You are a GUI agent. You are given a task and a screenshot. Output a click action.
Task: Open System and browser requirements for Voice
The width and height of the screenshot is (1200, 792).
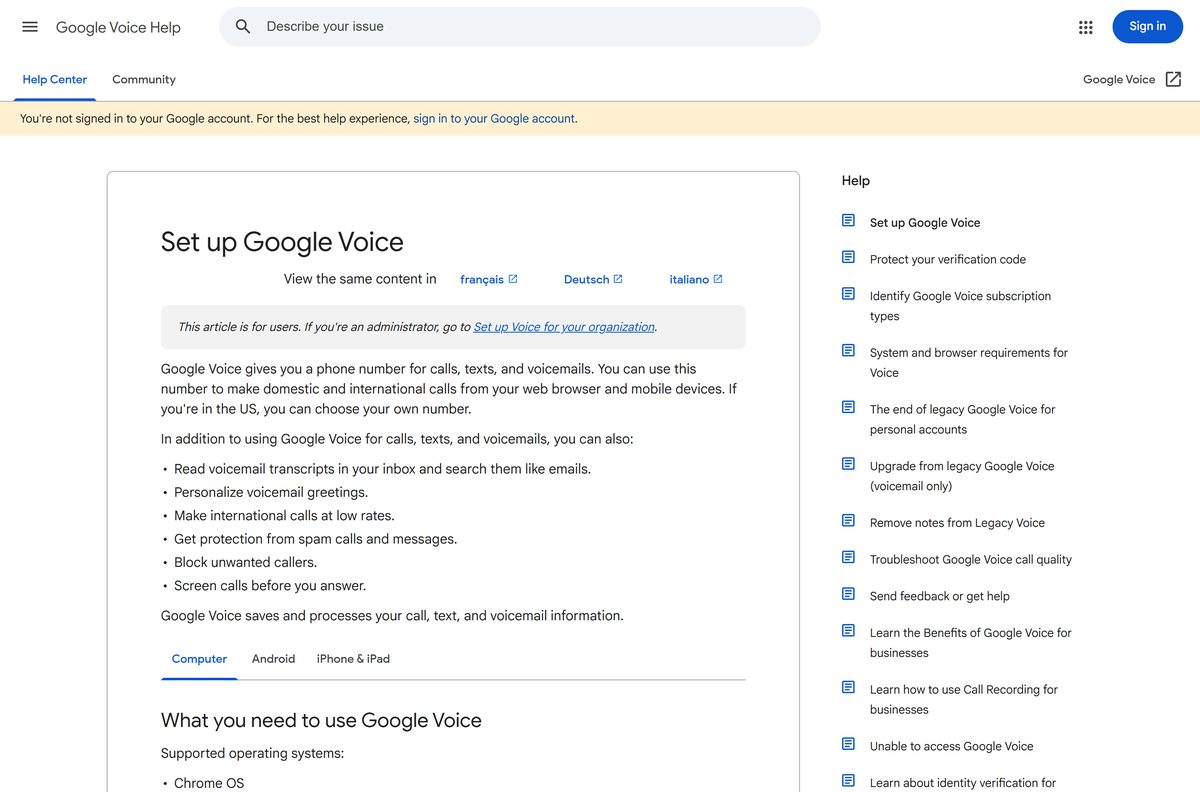click(x=968, y=362)
